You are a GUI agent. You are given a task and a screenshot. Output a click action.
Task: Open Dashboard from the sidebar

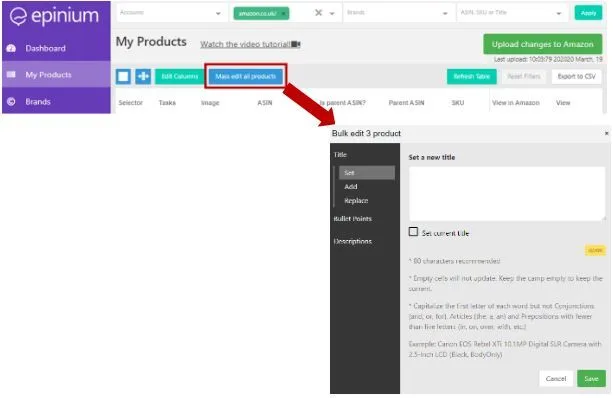click(x=45, y=48)
